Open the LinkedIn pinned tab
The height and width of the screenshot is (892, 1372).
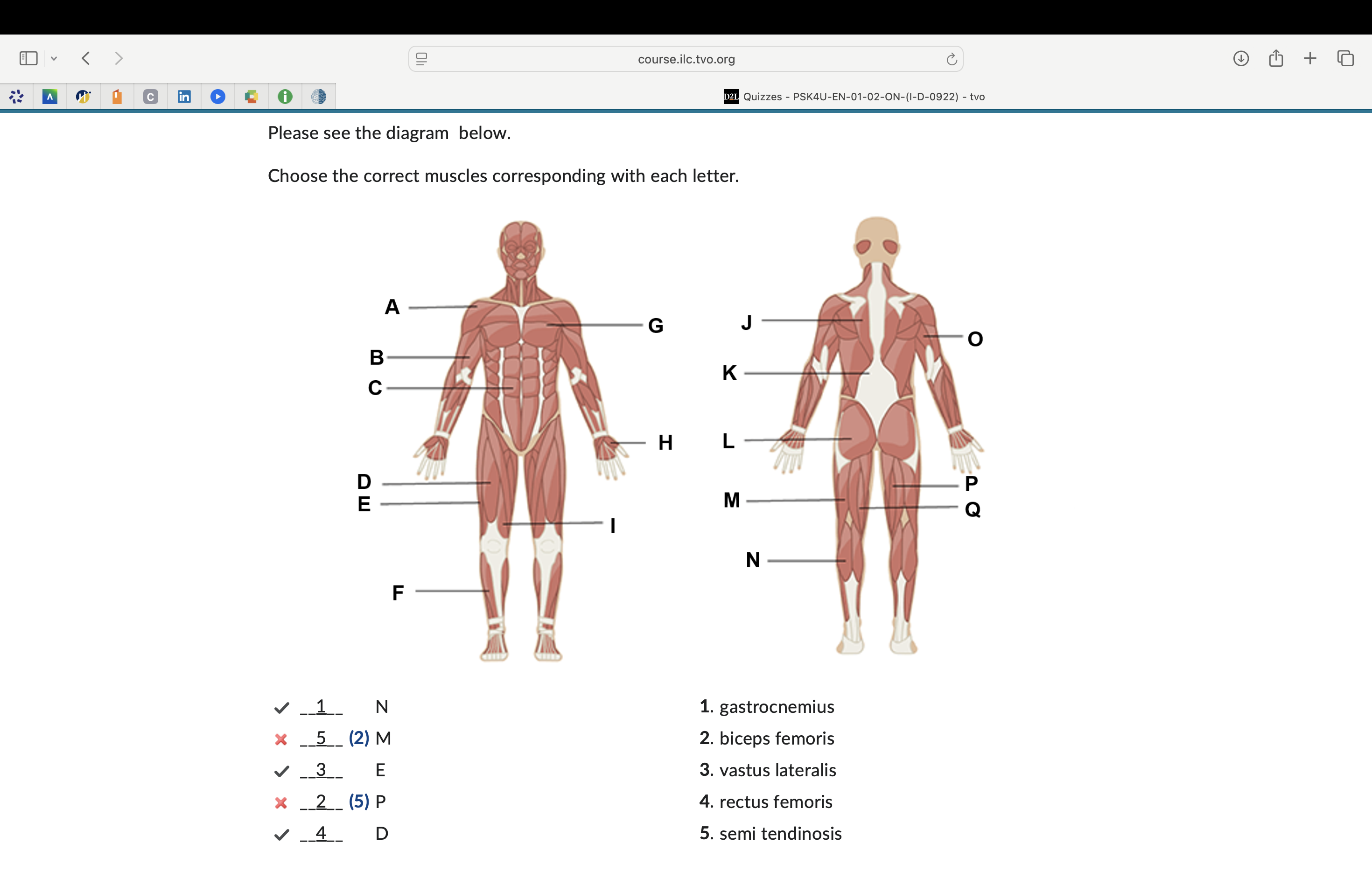click(x=184, y=96)
